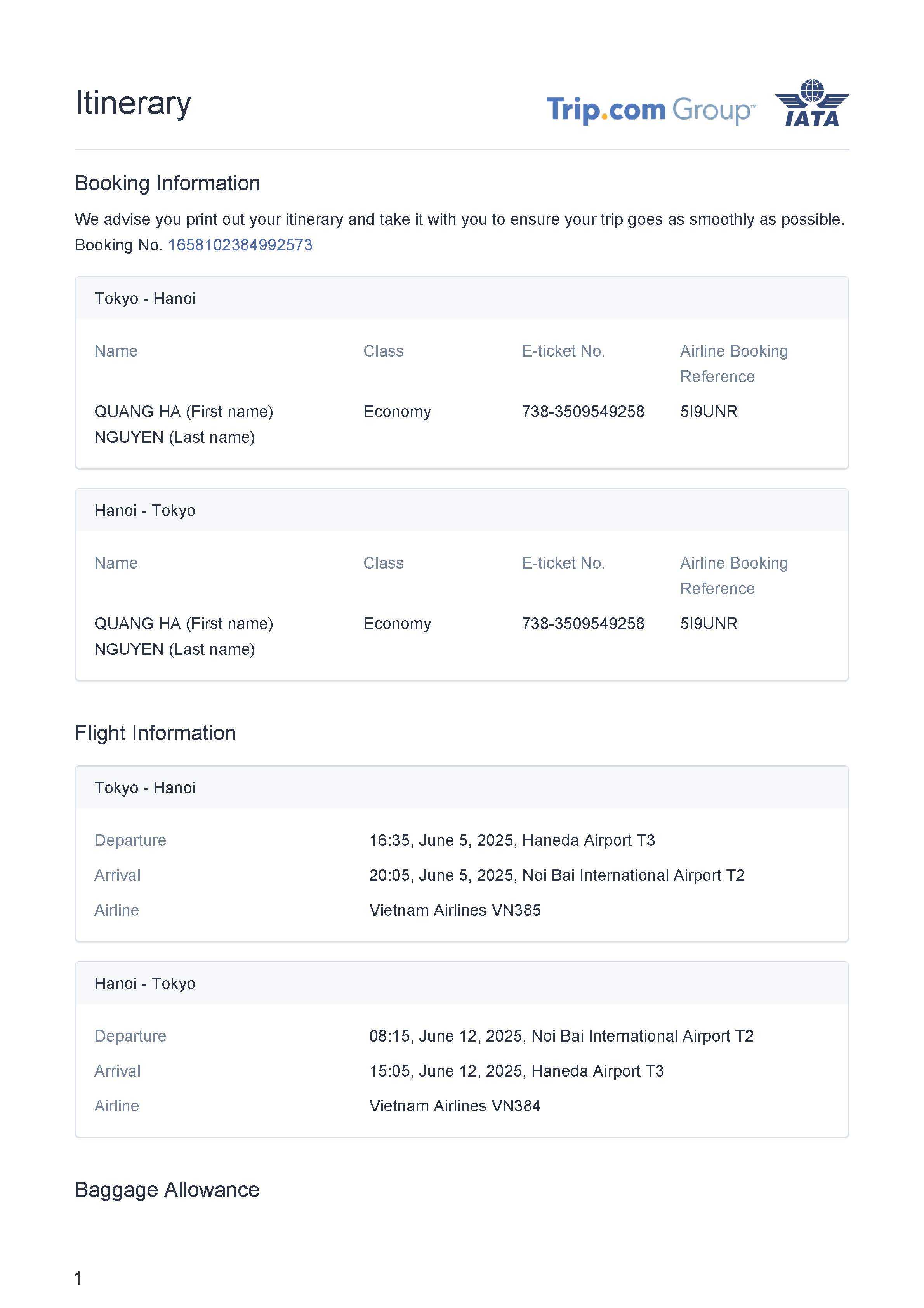Click the Baggage Allowance heading

coord(167,1190)
